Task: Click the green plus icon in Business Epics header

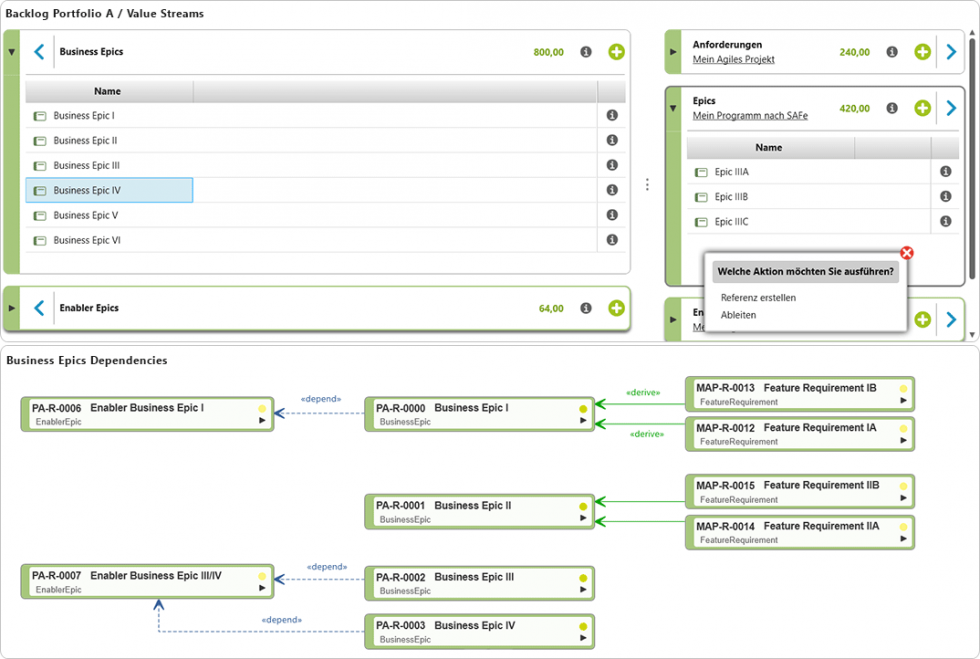Action: click(617, 52)
